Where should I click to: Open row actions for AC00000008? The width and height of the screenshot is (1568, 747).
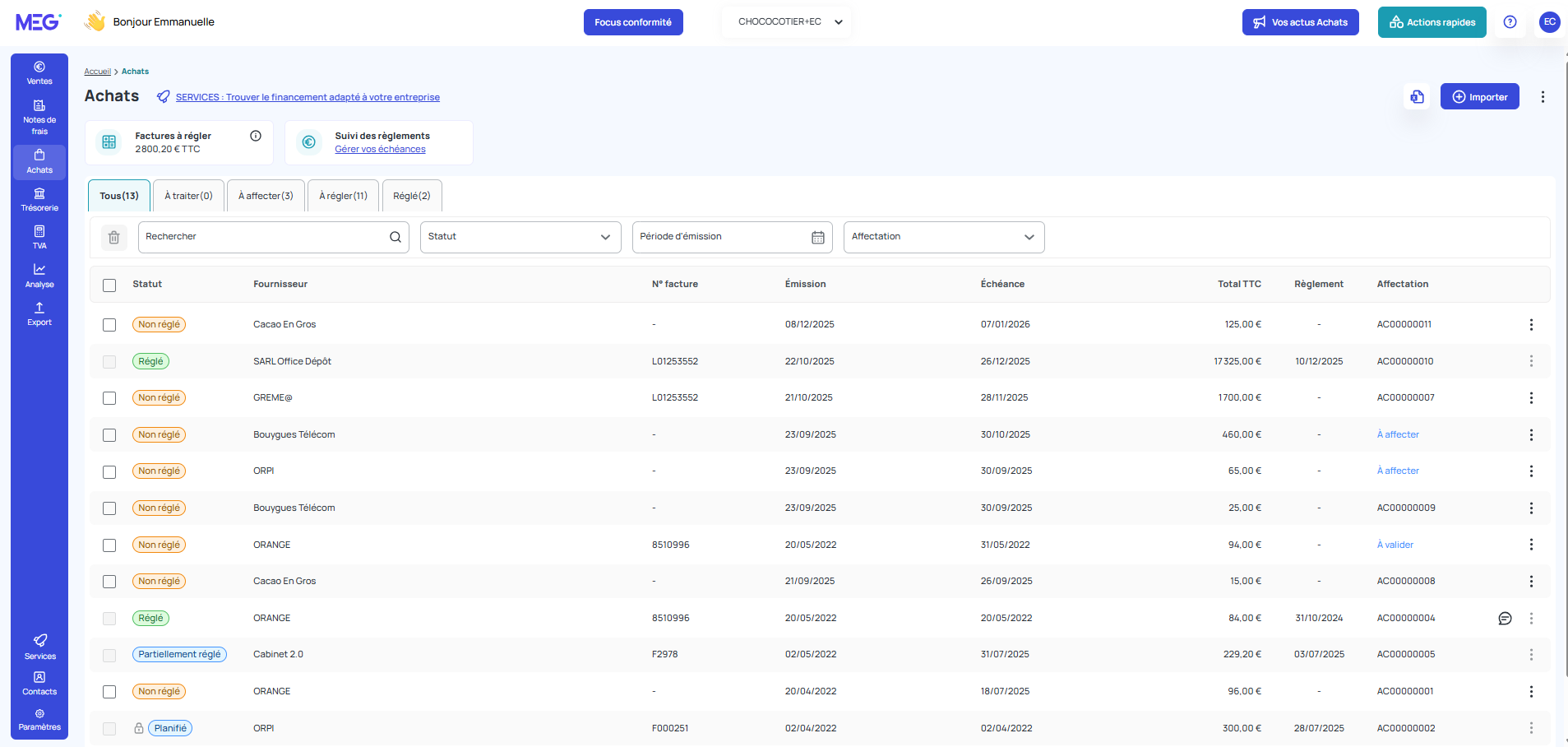click(1531, 582)
